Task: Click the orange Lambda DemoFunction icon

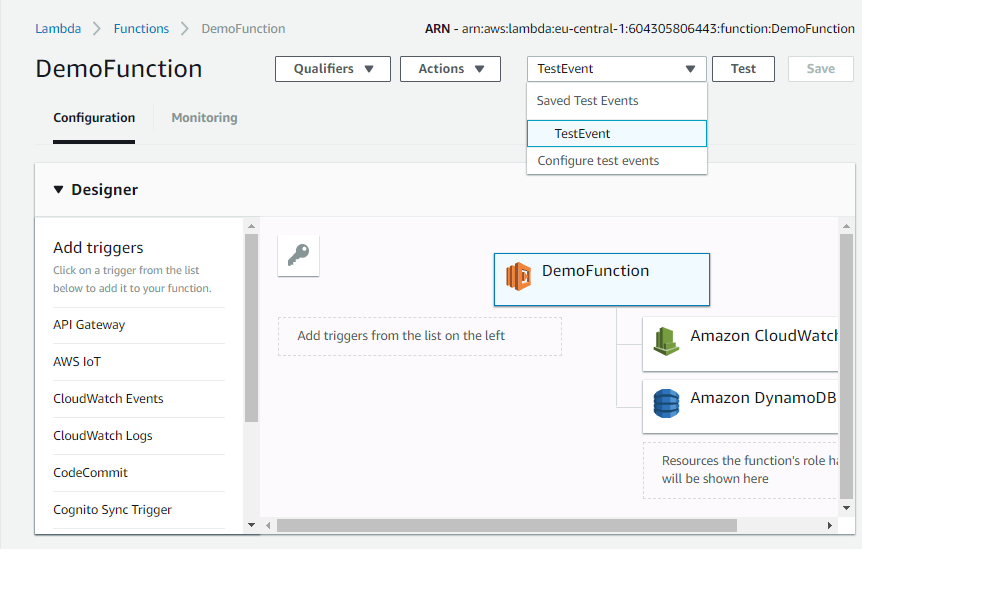Action: [518, 277]
